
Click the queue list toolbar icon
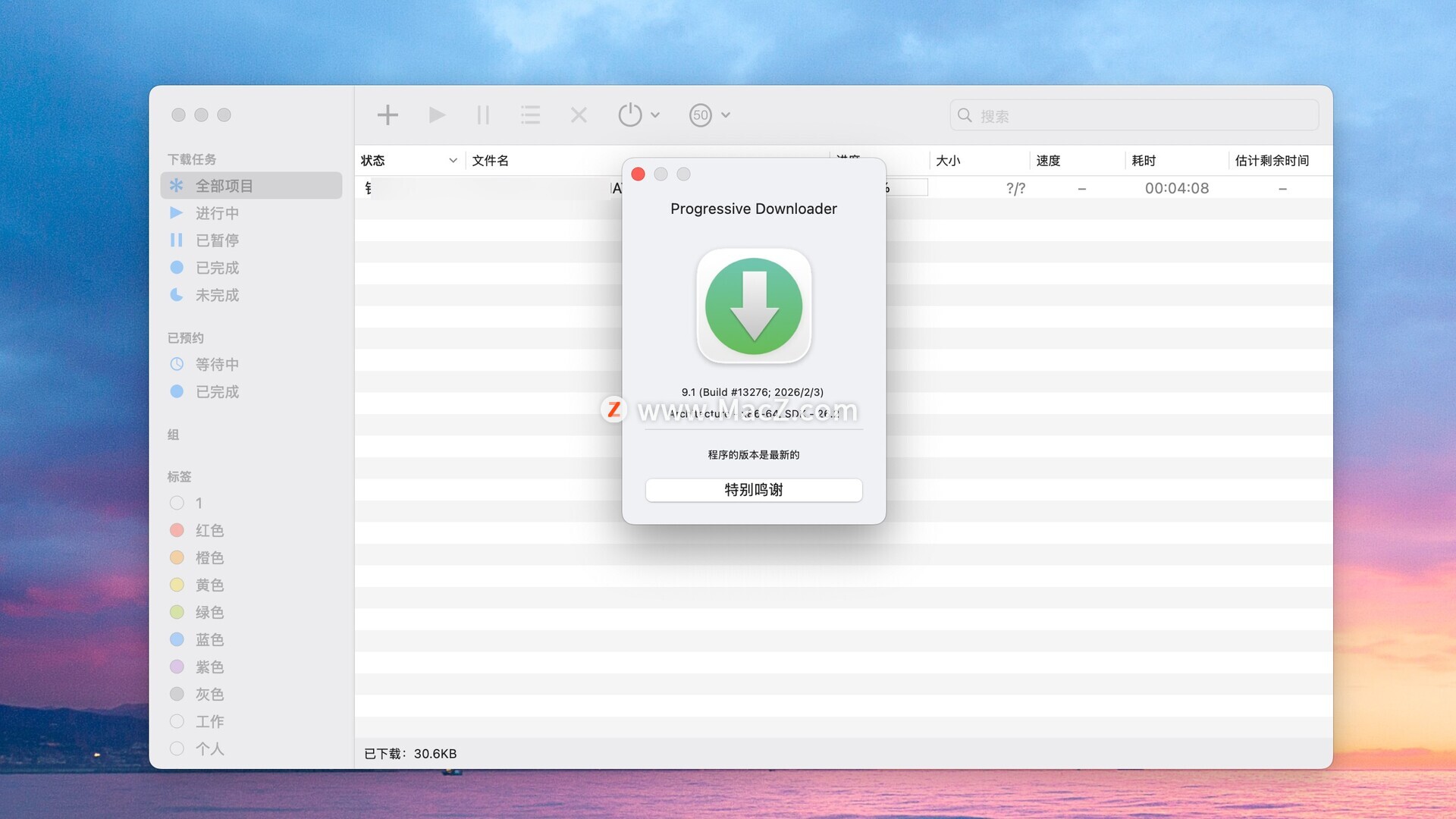coord(531,115)
